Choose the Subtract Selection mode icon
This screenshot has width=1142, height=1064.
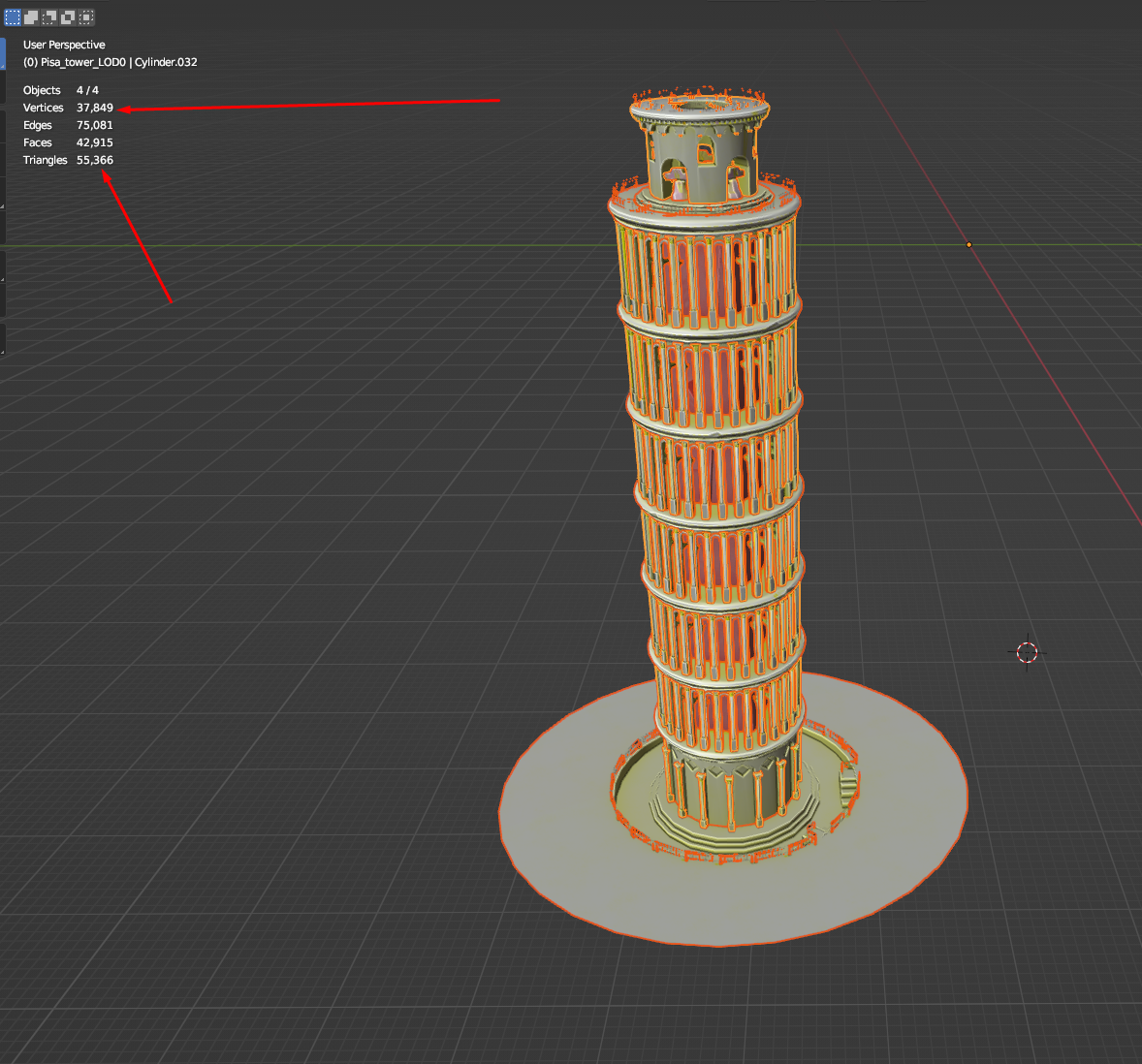(x=49, y=17)
